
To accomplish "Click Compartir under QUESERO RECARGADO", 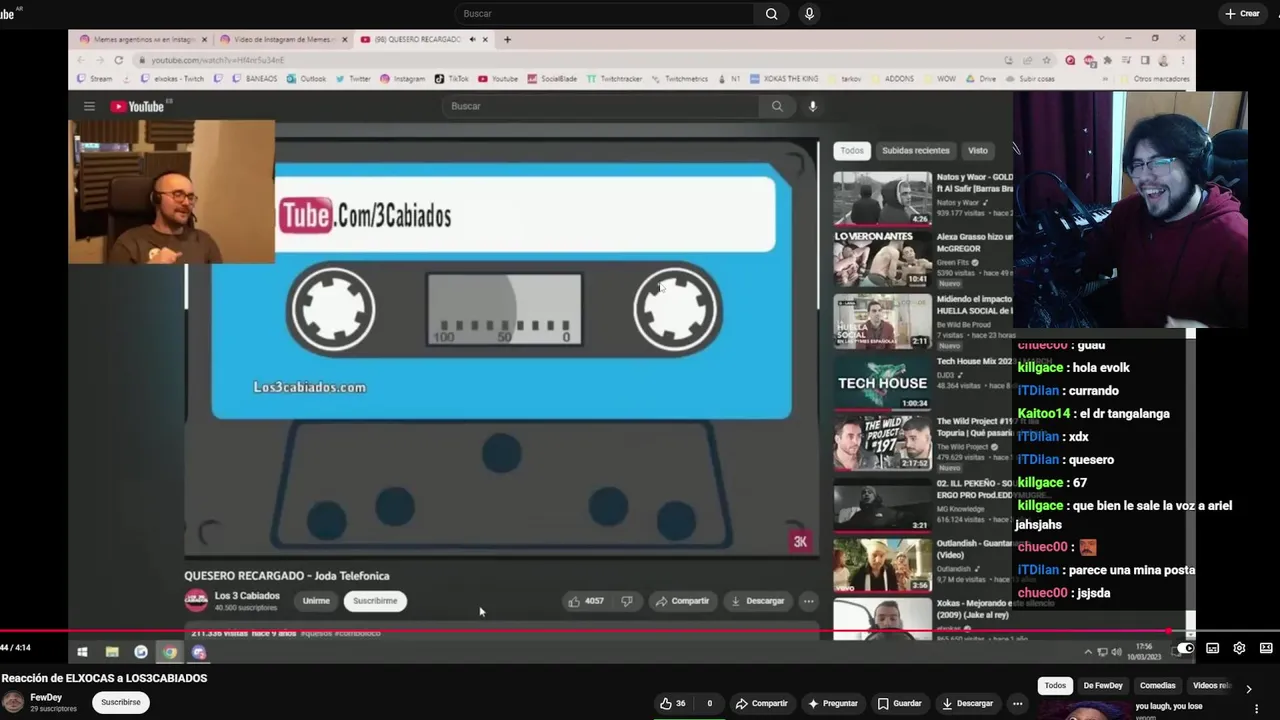I will [682, 601].
